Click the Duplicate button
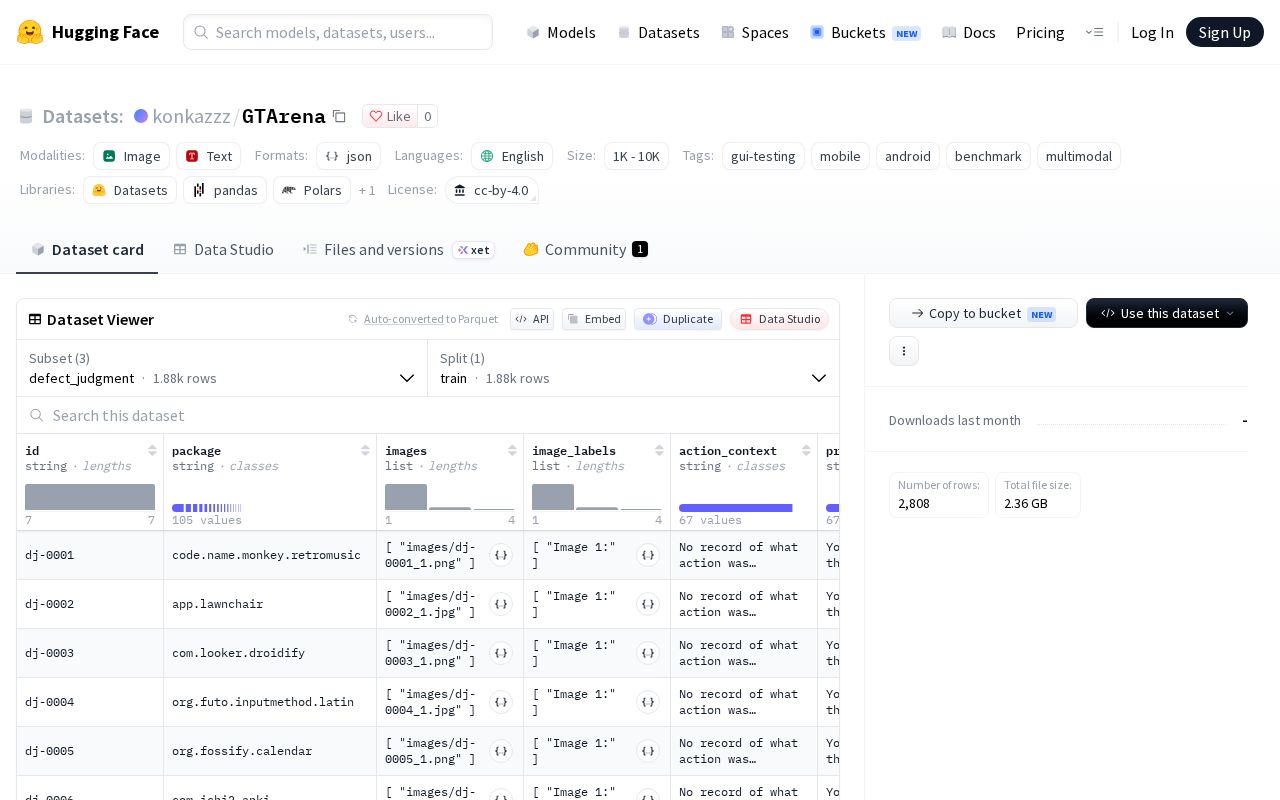The height and width of the screenshot is (800, 1280). pyautogui.click(x=678, y=319)
